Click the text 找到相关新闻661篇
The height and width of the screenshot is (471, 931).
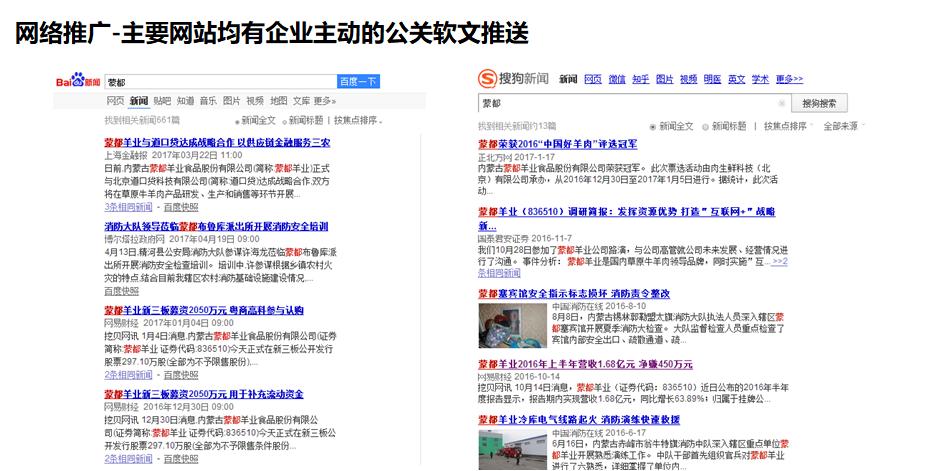point(142,120)
